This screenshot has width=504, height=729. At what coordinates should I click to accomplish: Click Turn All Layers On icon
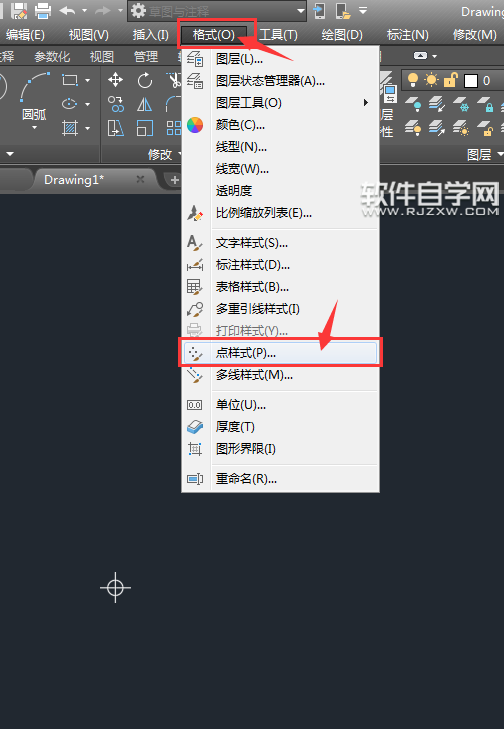(413, 127)
